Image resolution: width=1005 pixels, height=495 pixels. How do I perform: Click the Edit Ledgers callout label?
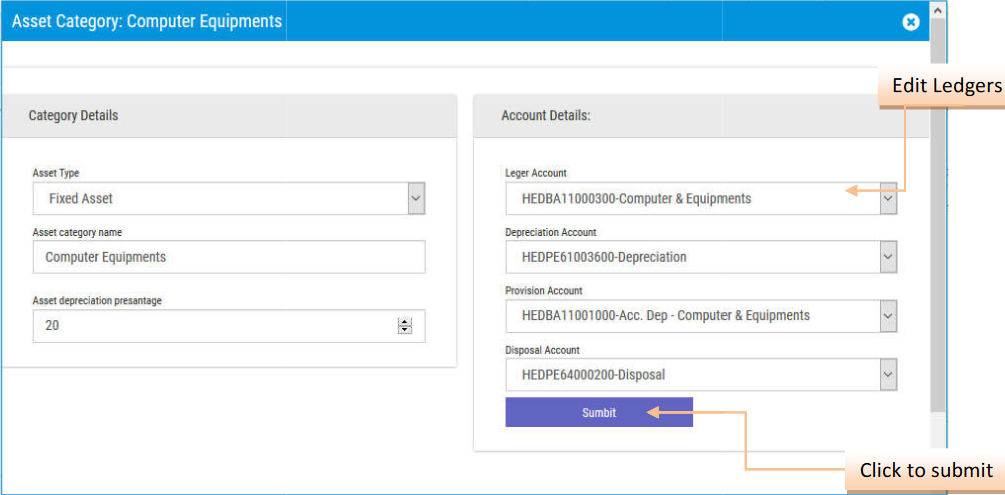point(945,87)
